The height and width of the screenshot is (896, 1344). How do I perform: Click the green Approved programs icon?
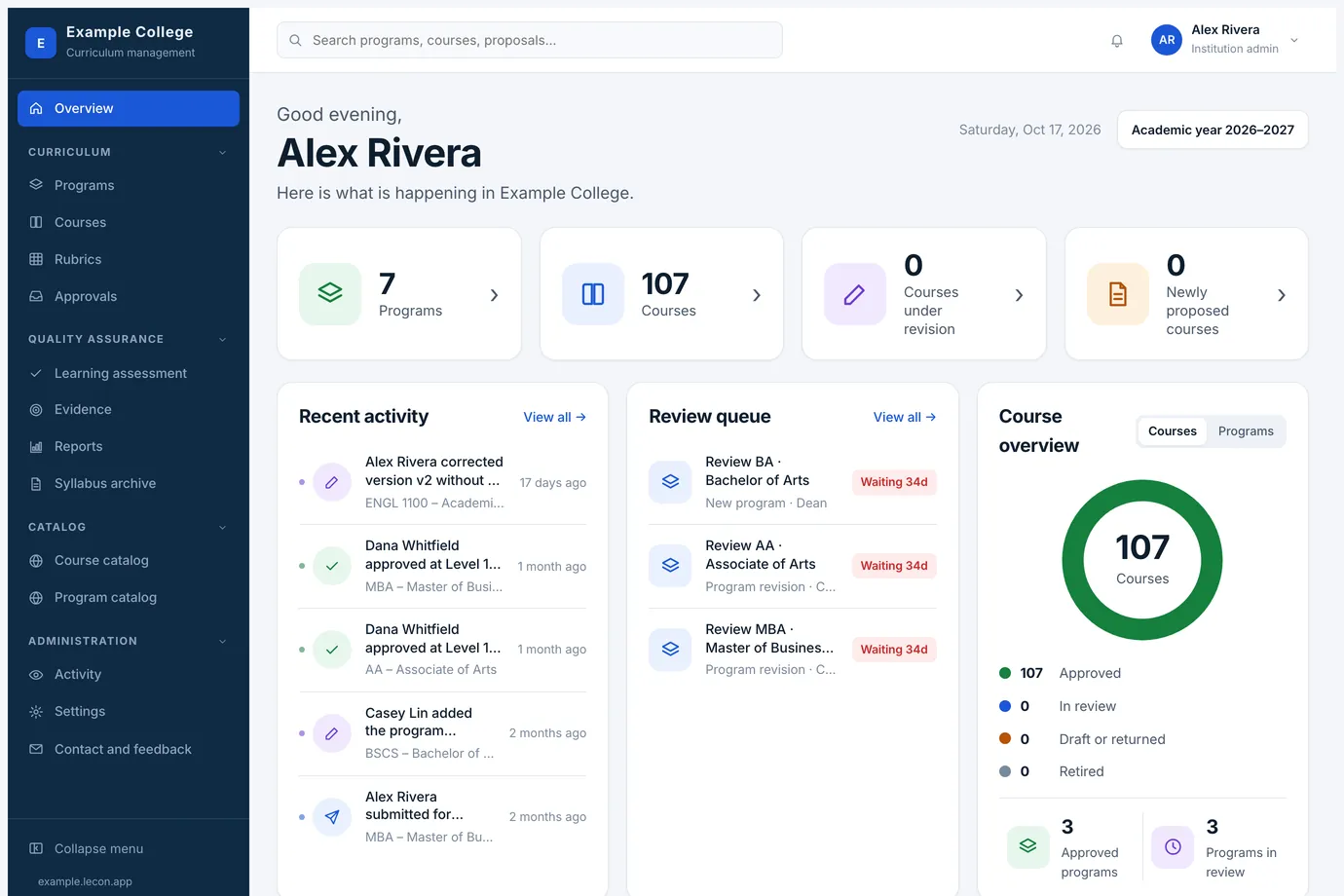[x=1027, y=846]
